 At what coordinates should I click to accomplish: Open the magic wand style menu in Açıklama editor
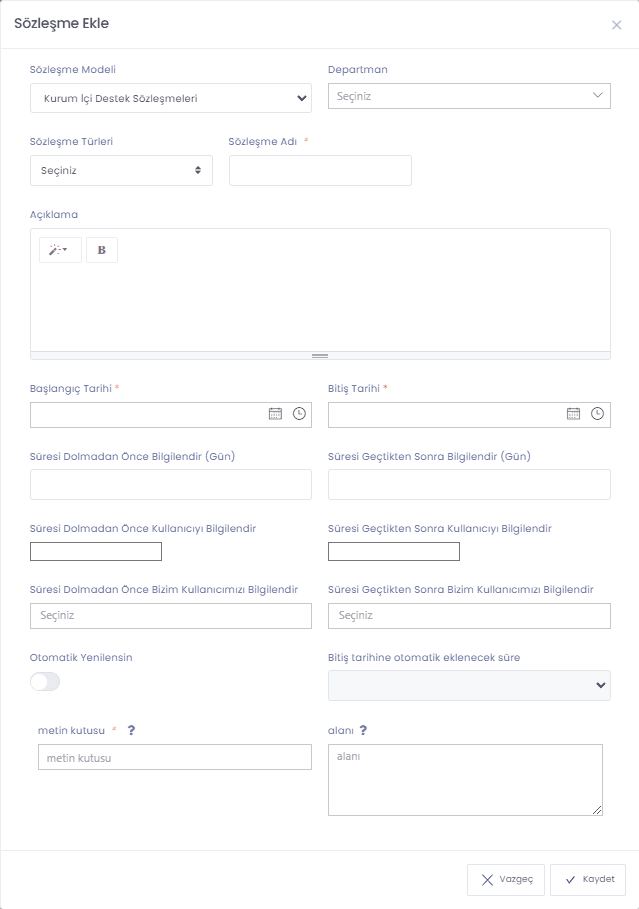(x=60, y=250)
